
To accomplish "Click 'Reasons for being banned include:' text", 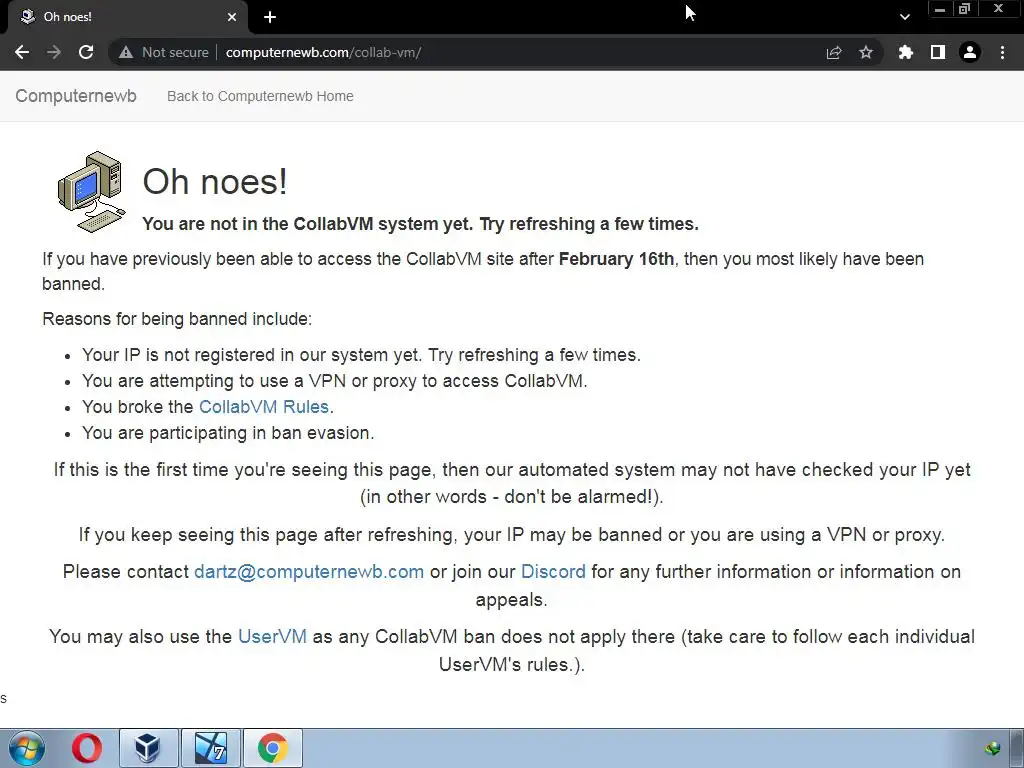I will point(177,319).
